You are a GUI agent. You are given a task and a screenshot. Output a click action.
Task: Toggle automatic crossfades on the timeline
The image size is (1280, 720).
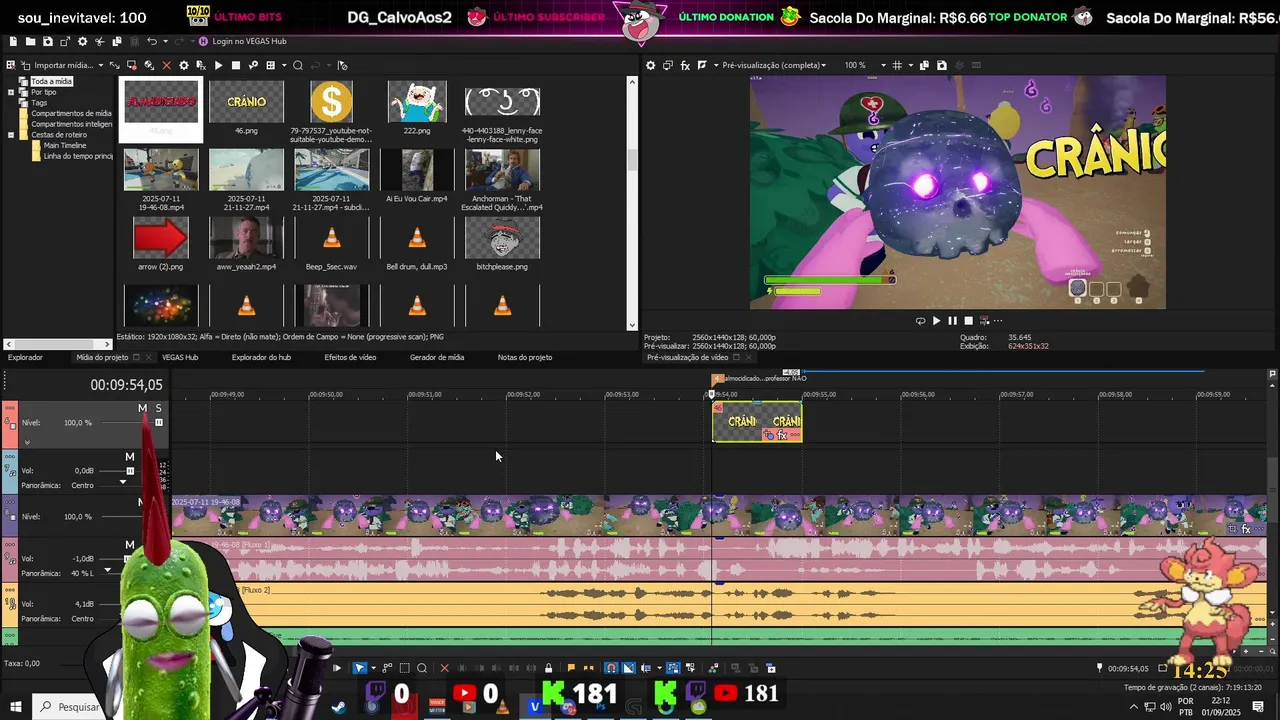(x=628, y=668)
